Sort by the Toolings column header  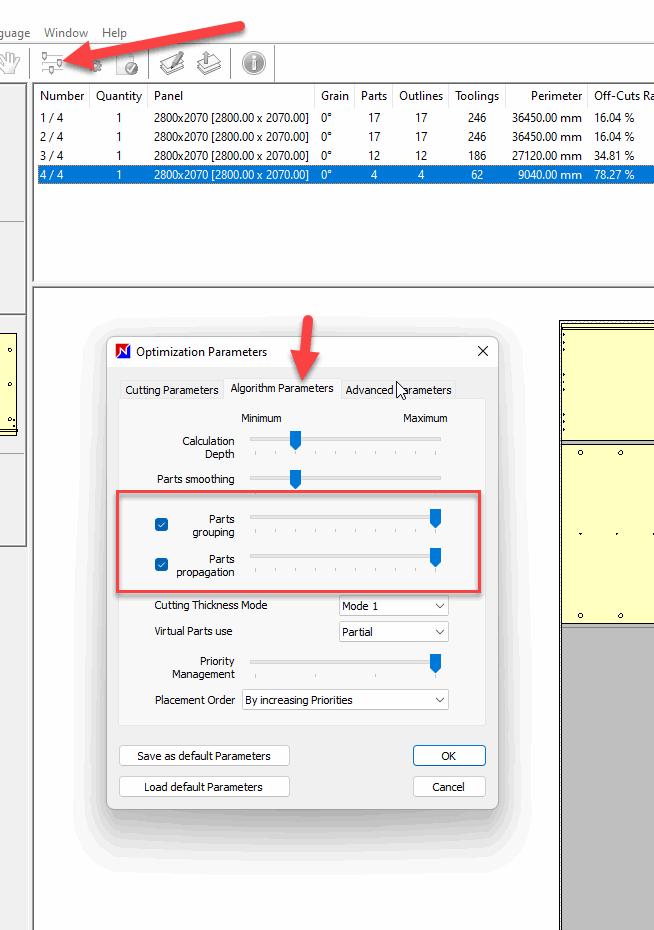[477, 96]
